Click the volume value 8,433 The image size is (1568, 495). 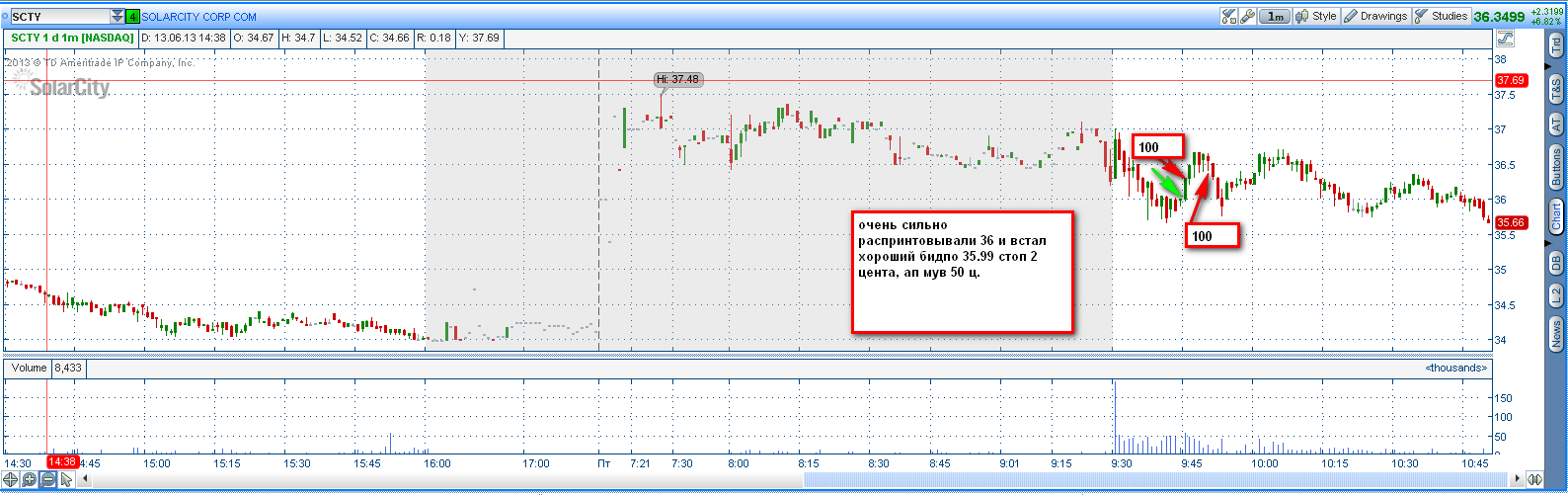[x=68, y=368]
